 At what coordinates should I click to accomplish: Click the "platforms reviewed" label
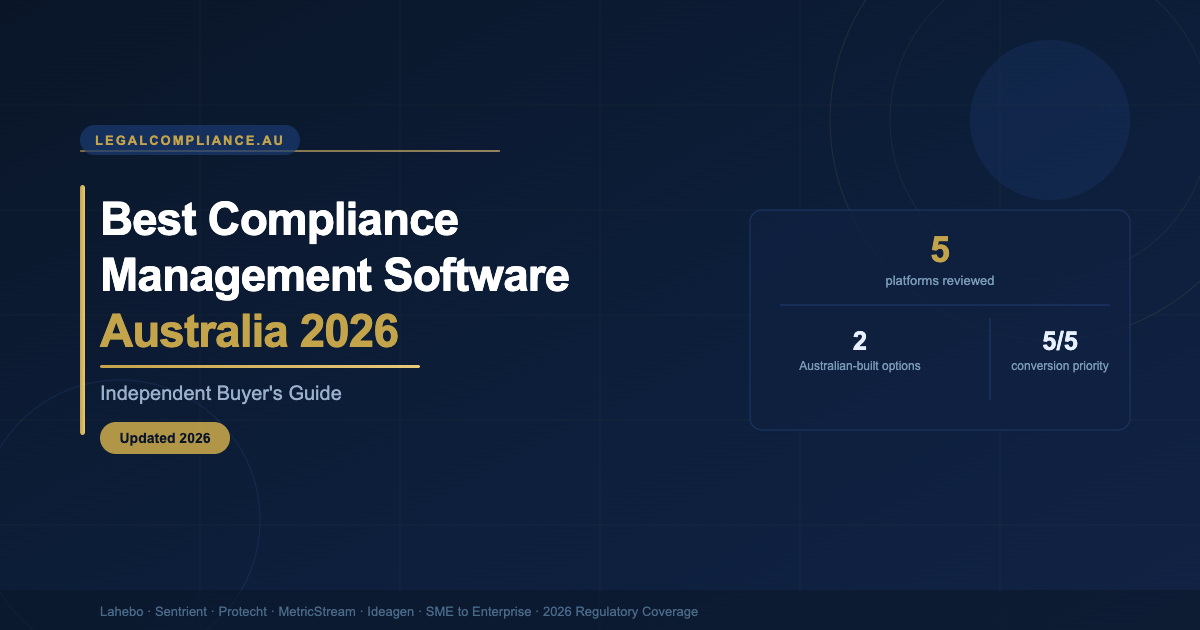coord(939,281)
